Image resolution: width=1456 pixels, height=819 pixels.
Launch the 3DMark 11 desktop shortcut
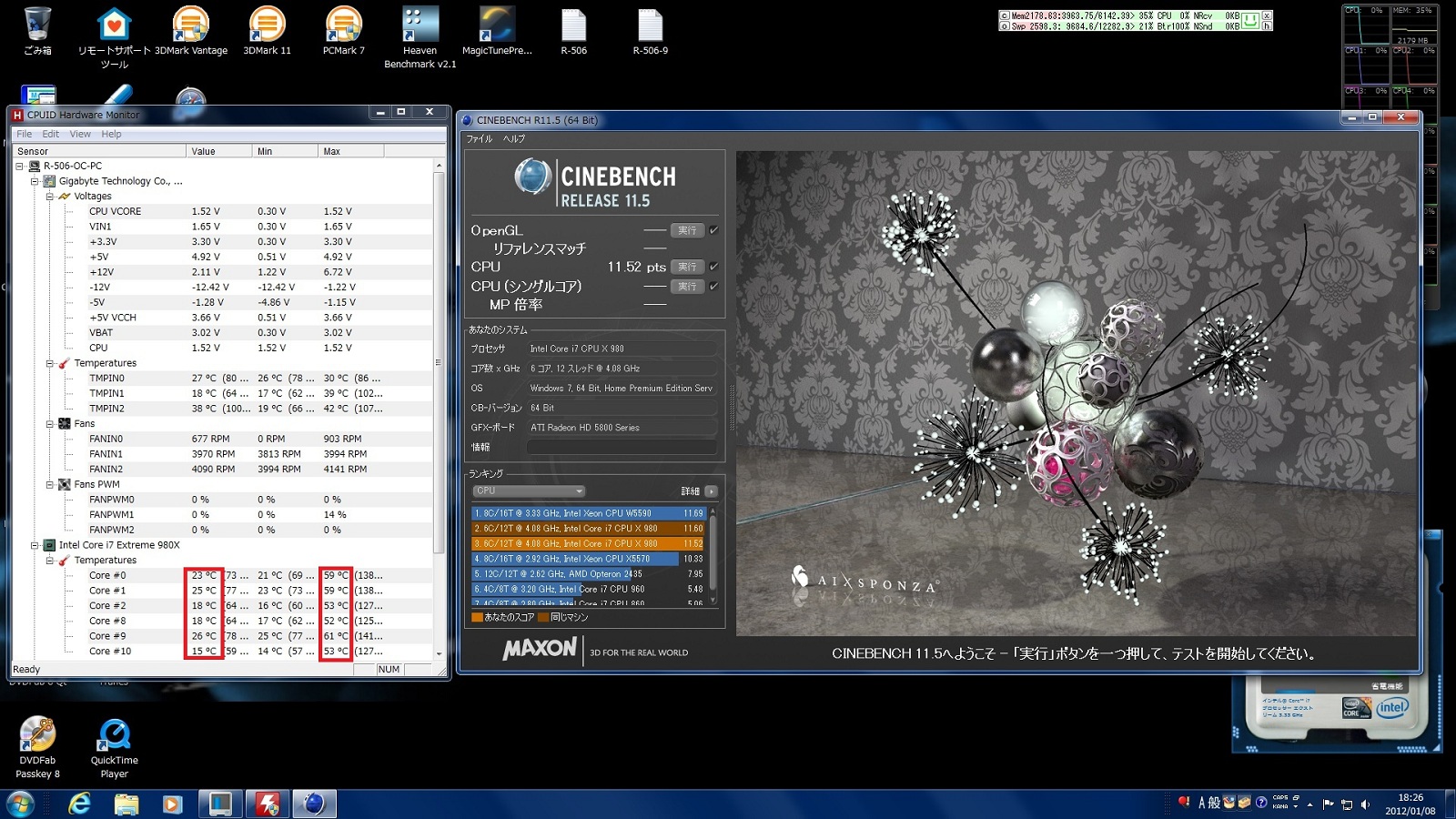(268, 31)
